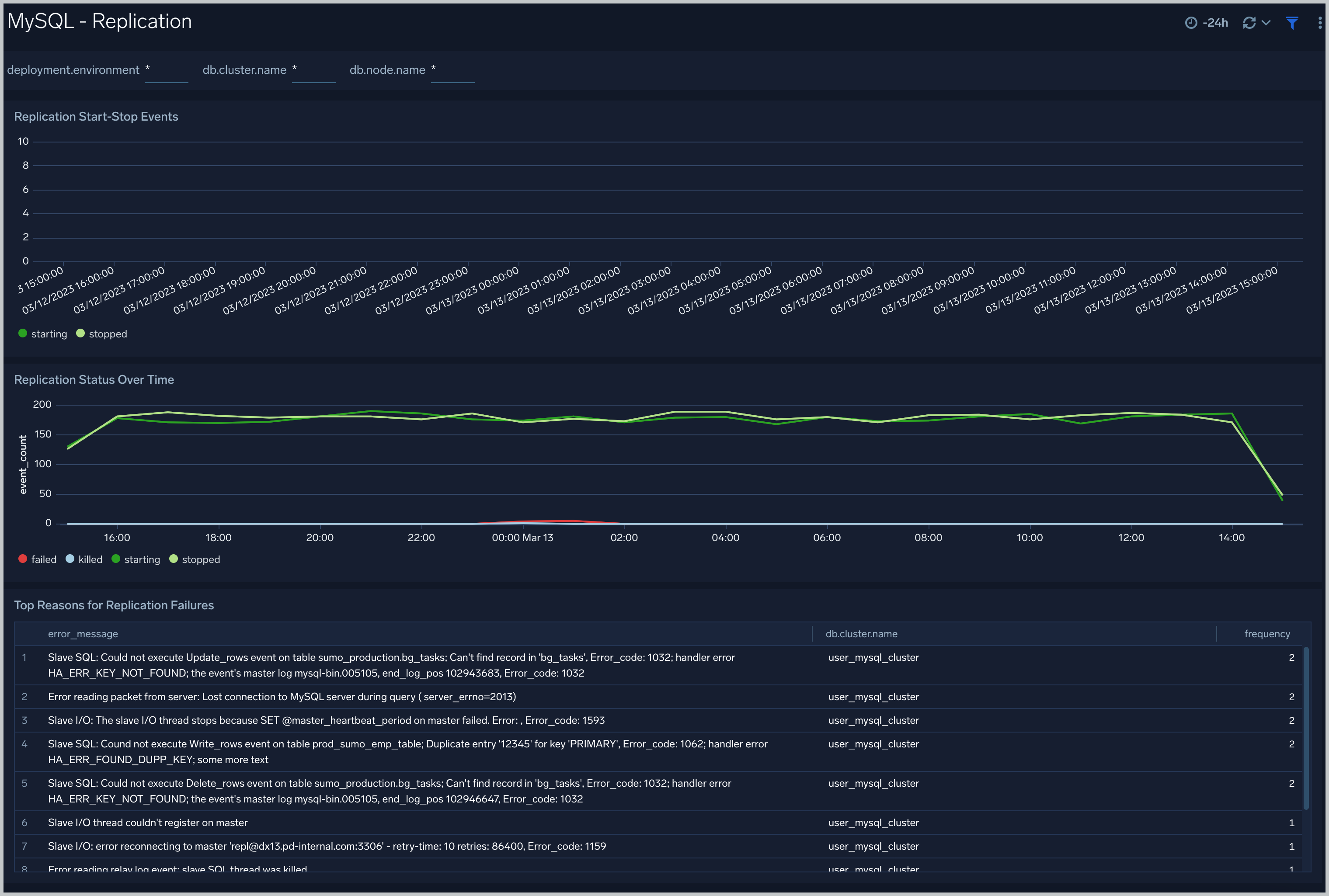Sort table by error_message column header
Viewport: 1329px width, 896px height.
83,634
